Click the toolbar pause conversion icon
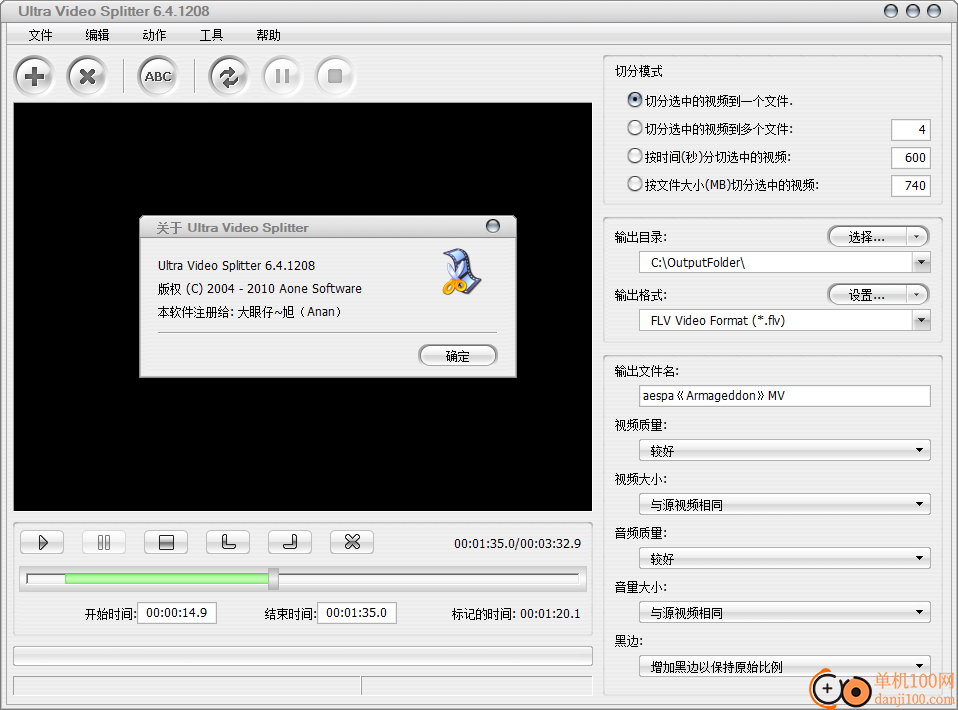The width and height of the screenshot is (958, 710). [x=282, y=76]
